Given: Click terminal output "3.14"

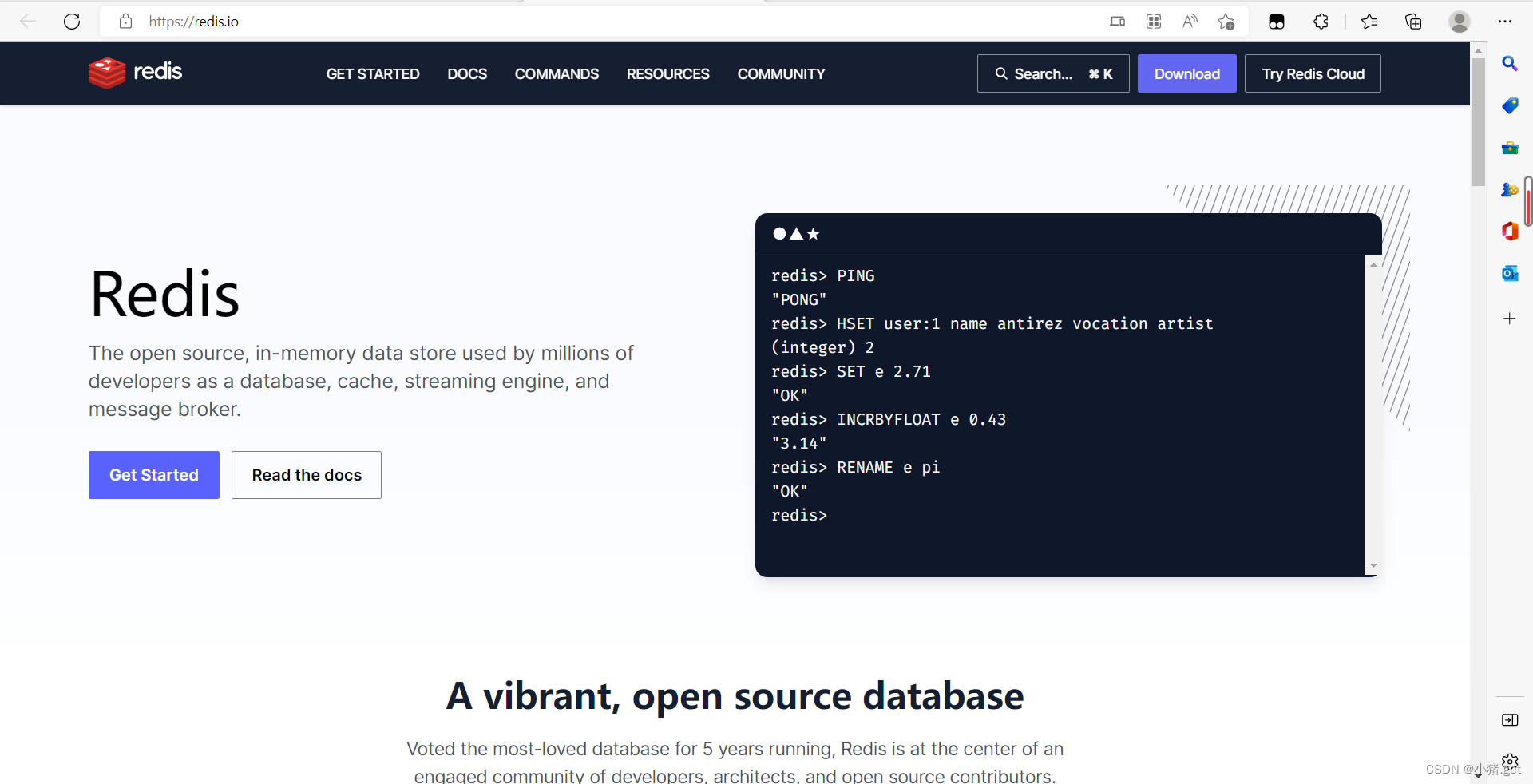Looking at the screenshot, I should [798, 443].
